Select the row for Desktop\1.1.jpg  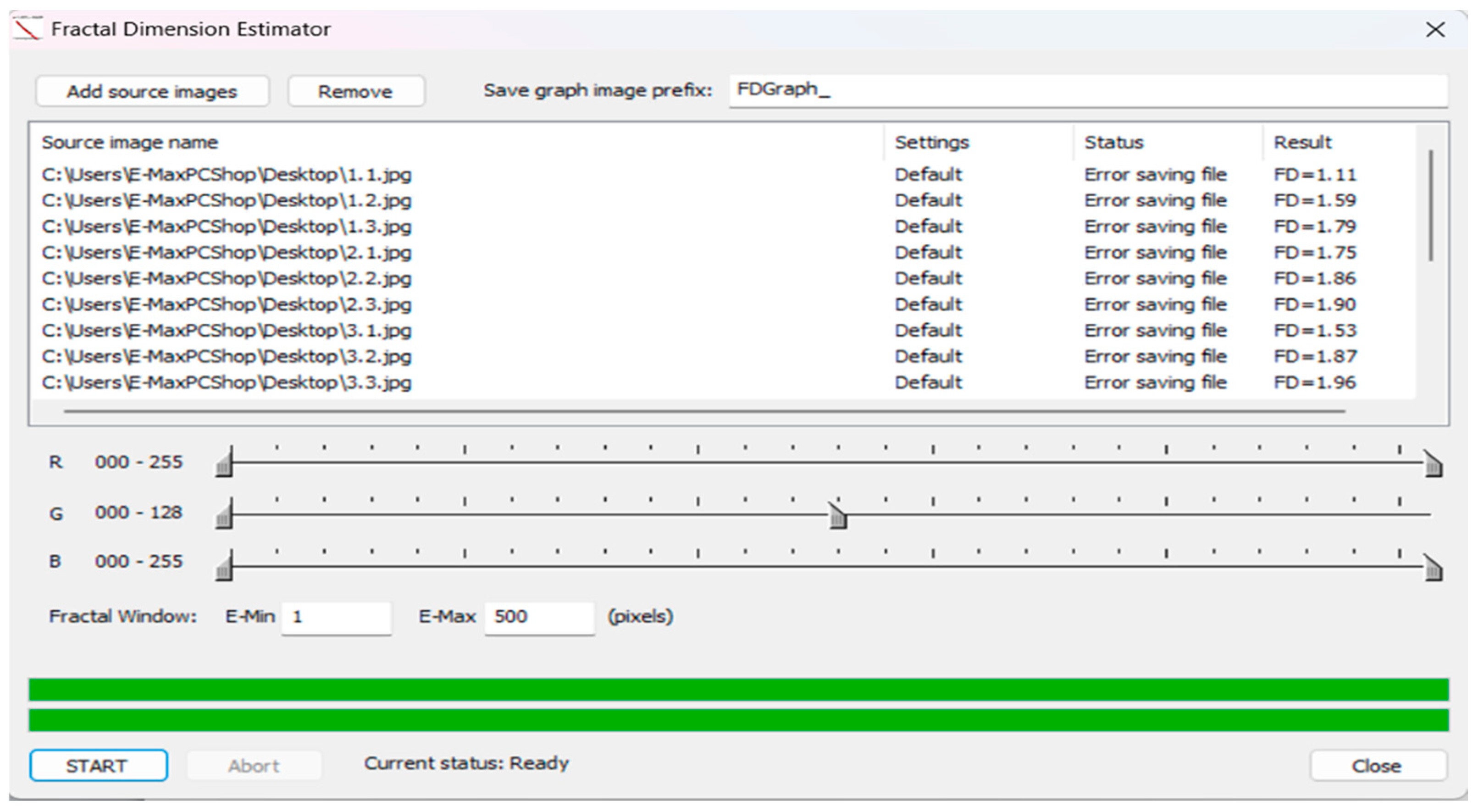[724, 174]
